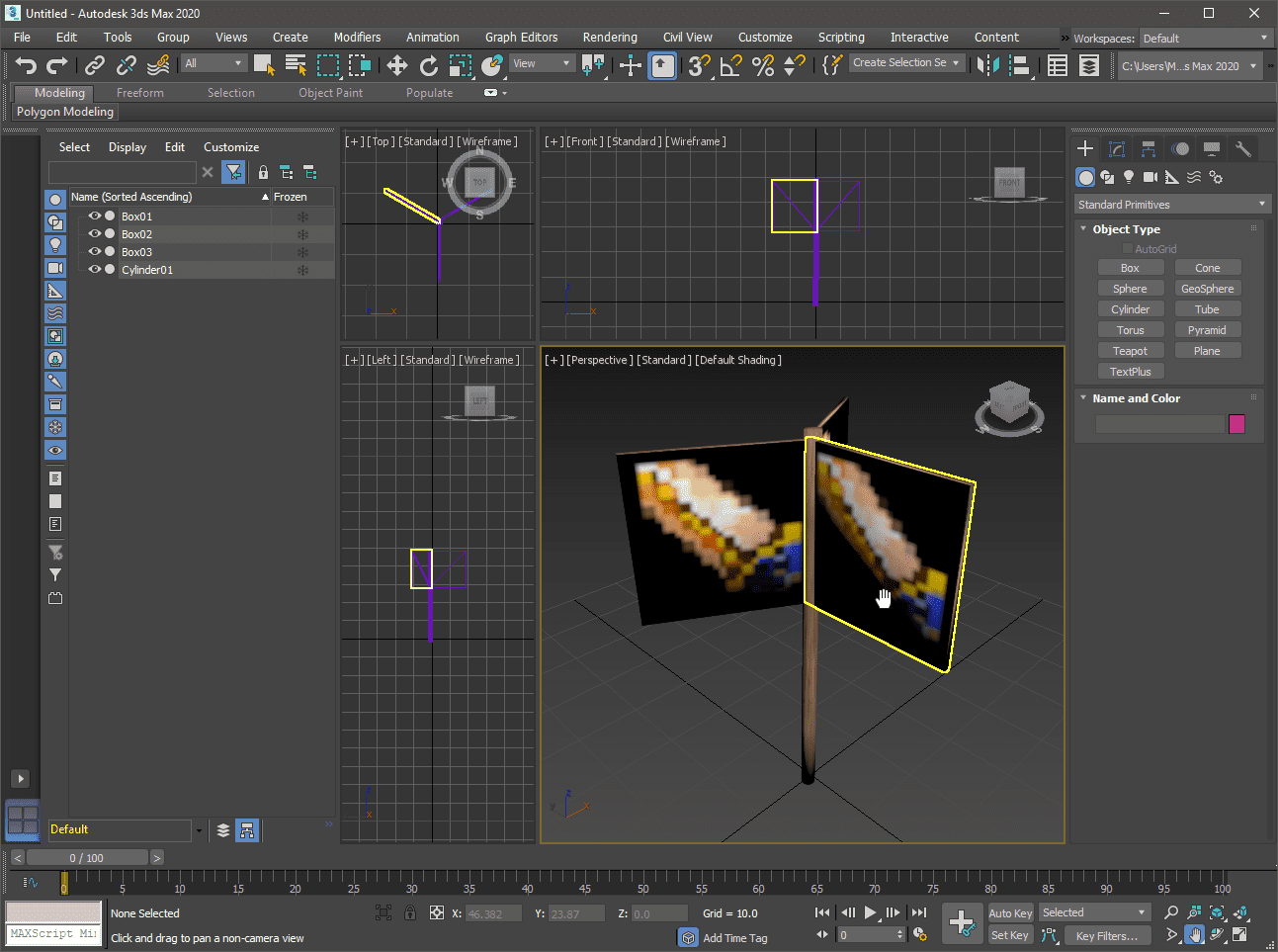Toggle visibility eye of Box03
Screen dimensions: 1278x952
point(95,251)
